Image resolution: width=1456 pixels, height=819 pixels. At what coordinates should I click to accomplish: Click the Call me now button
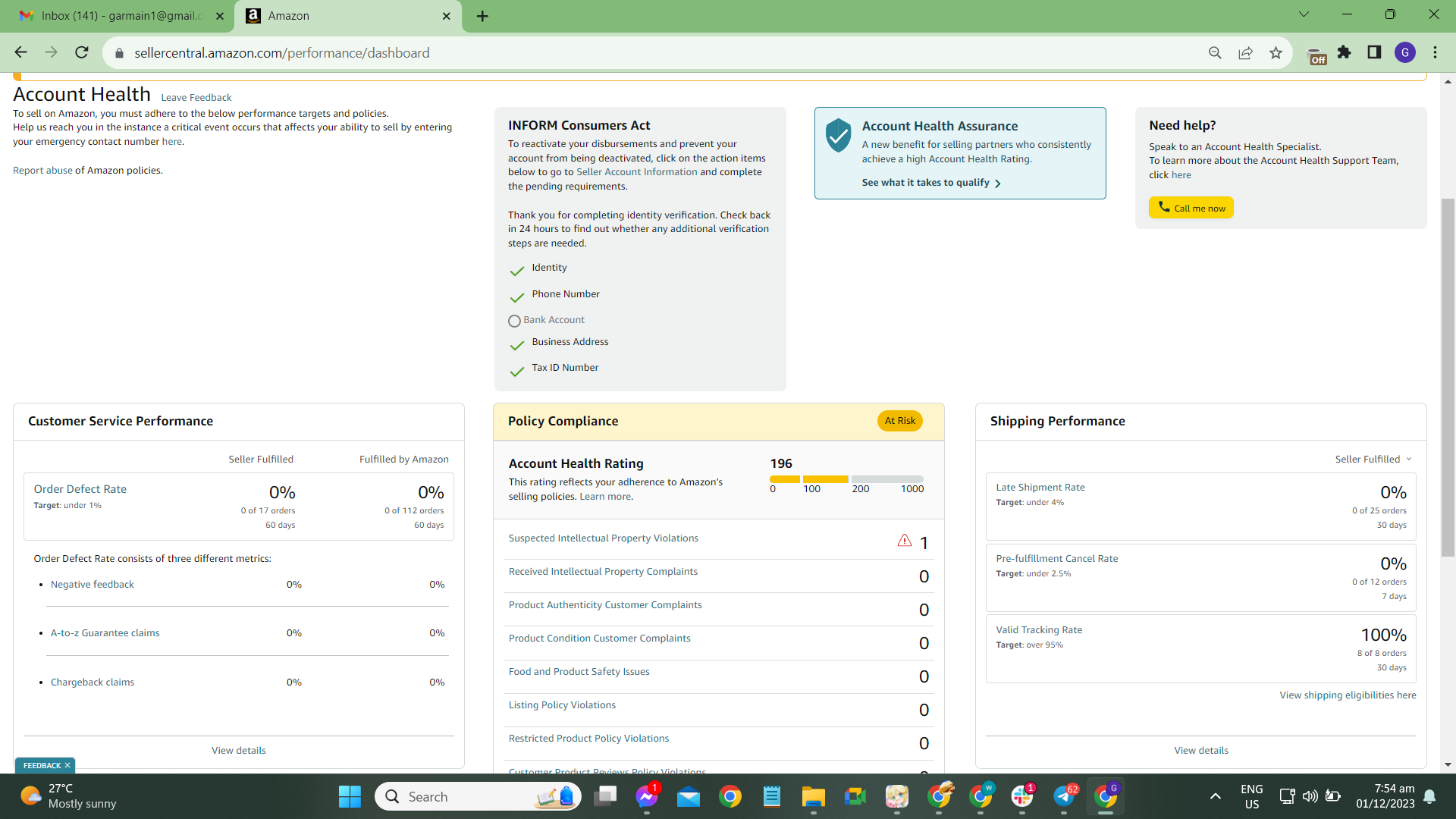[x=1191, y=208]
